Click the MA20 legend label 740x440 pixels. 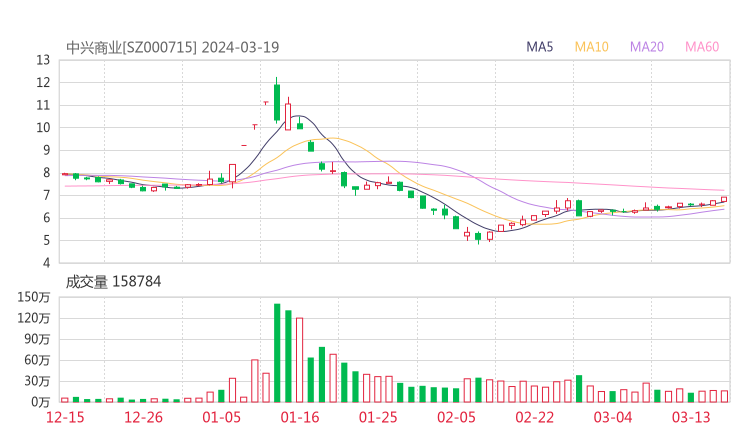[647, 47]
